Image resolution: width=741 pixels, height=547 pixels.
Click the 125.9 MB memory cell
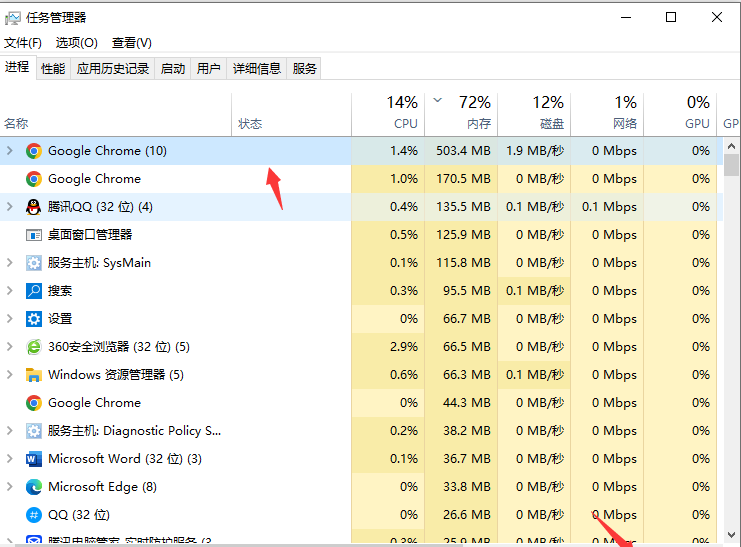[461, 234]
